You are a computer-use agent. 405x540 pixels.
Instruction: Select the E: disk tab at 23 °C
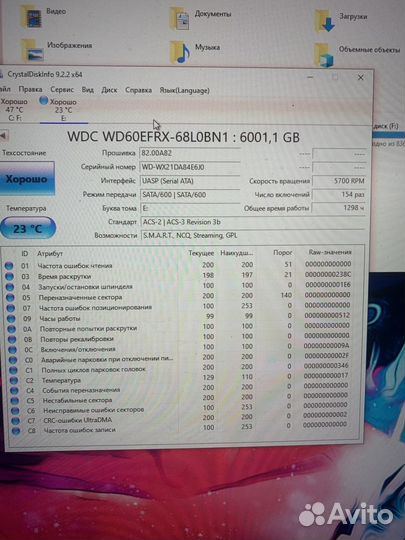click(x=63, y=110)
